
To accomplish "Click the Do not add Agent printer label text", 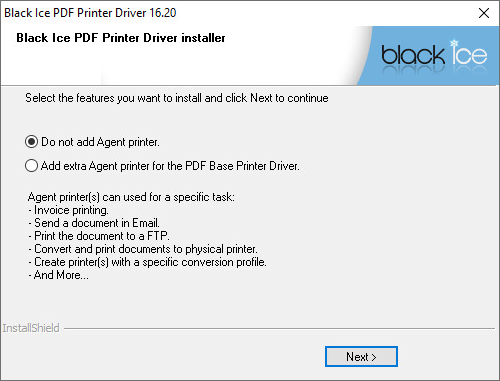I will coord(100,142).
